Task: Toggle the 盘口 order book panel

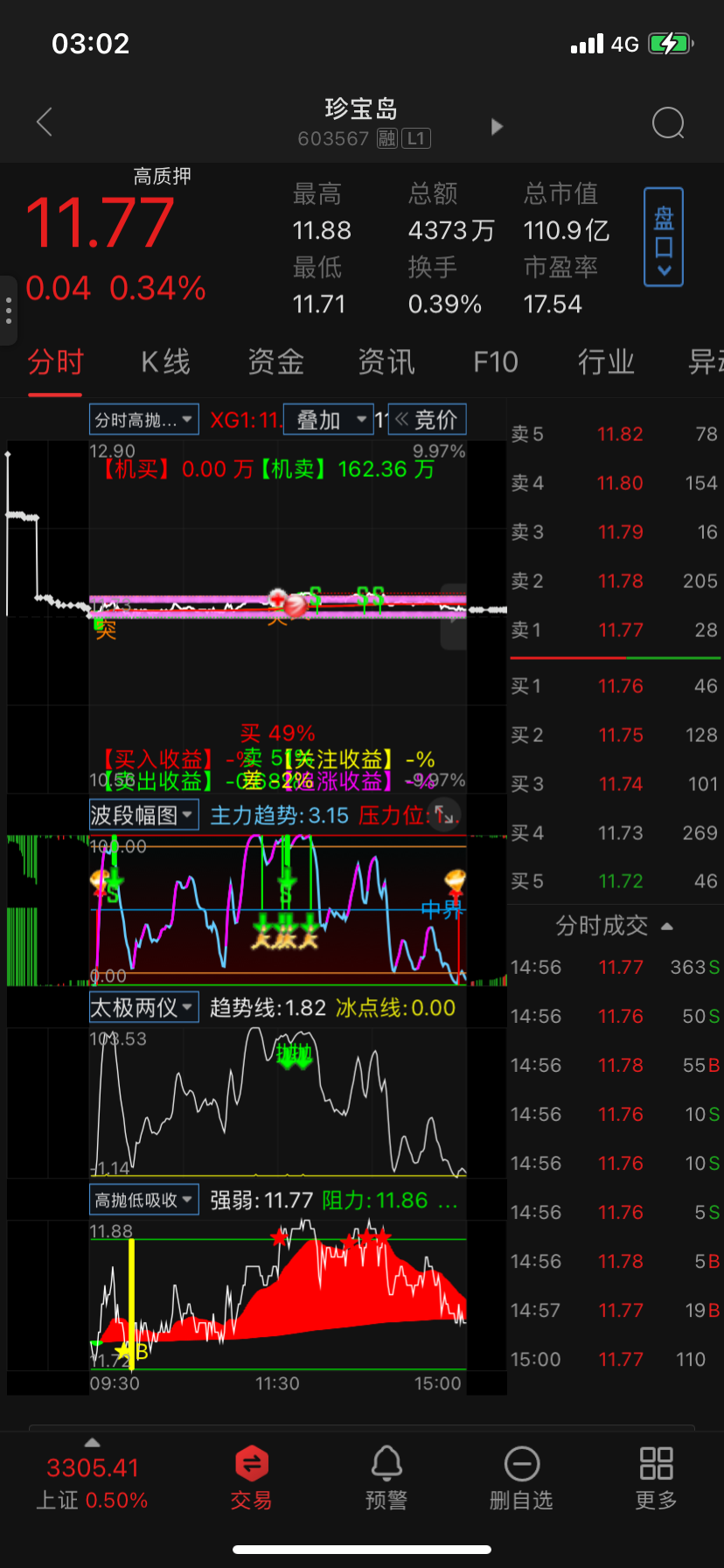Action: coord(663,236)
